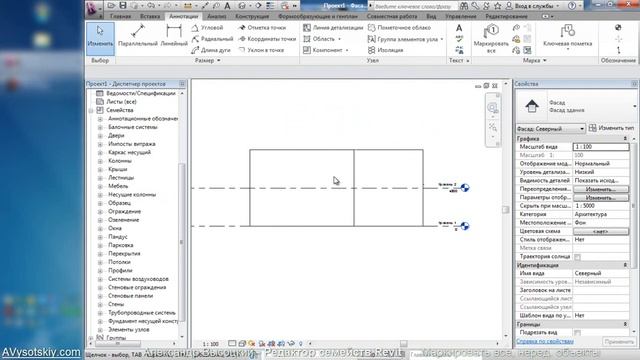This screenshot has width=640, height=360.
Task: Collapse the Графика properties section
Action: (625, 139)
